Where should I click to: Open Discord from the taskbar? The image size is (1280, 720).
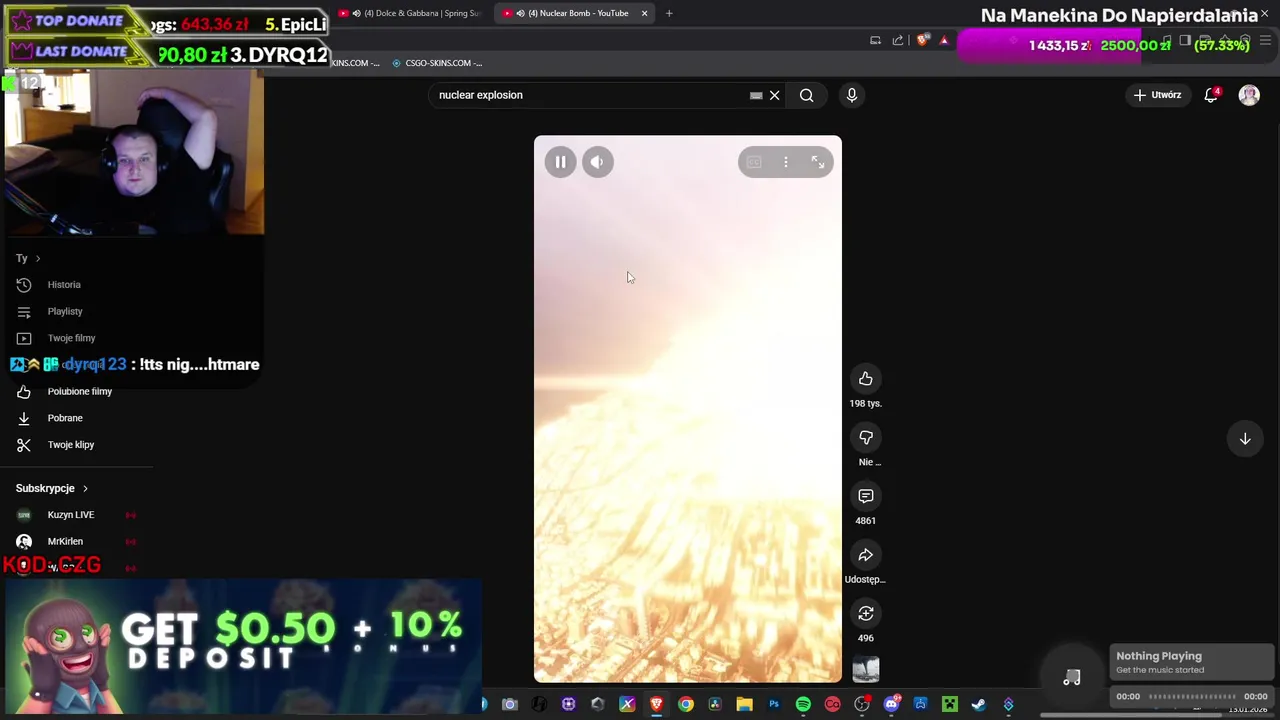(891, 705)
